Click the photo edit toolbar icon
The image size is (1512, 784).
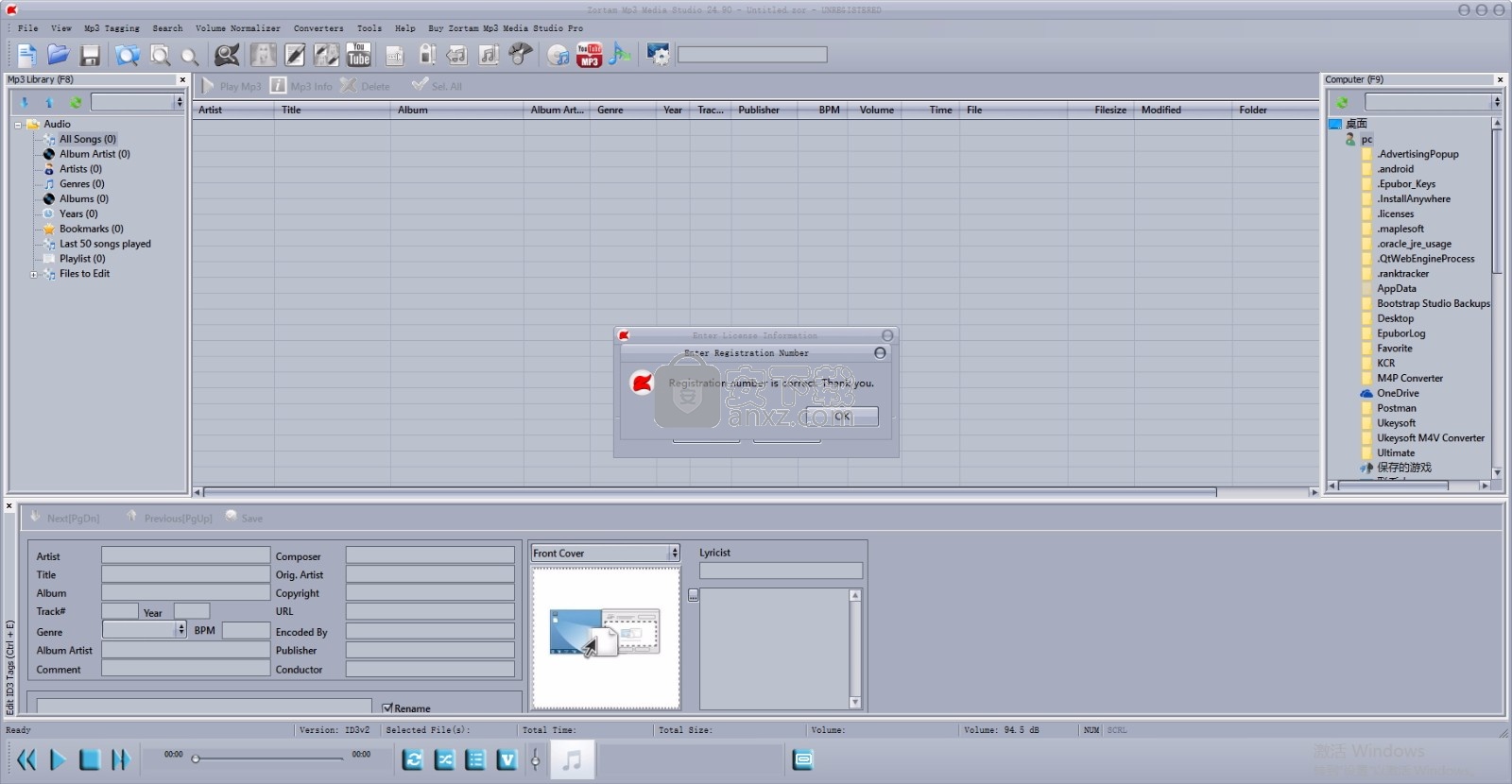pos(326,55)
